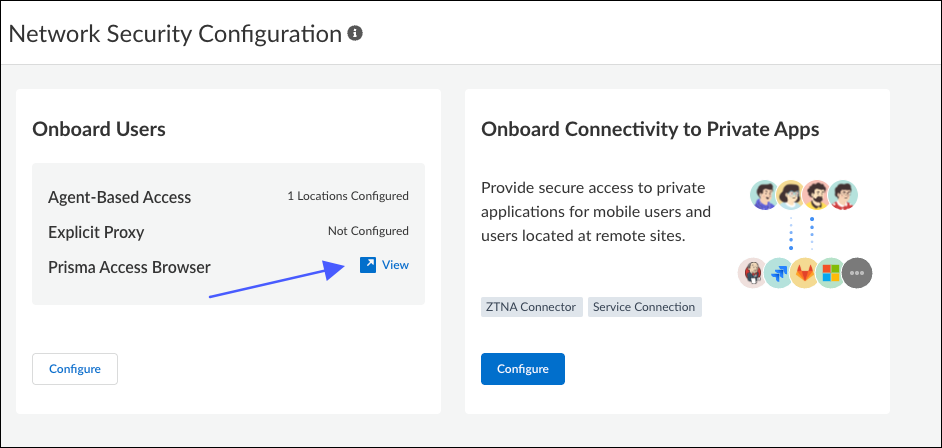Select the blonde user avatar with glasses

[791, 195]
